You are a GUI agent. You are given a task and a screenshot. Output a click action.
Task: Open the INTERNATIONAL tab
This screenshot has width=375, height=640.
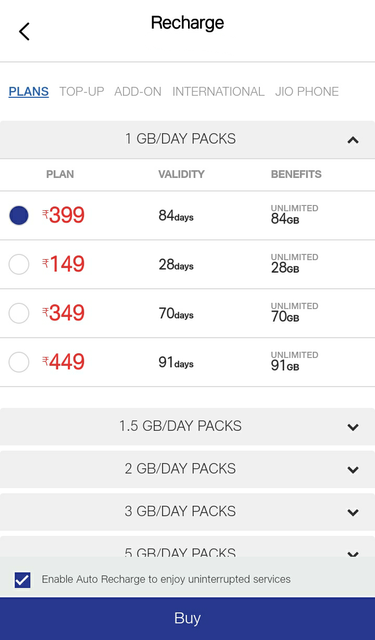(218, 91)
